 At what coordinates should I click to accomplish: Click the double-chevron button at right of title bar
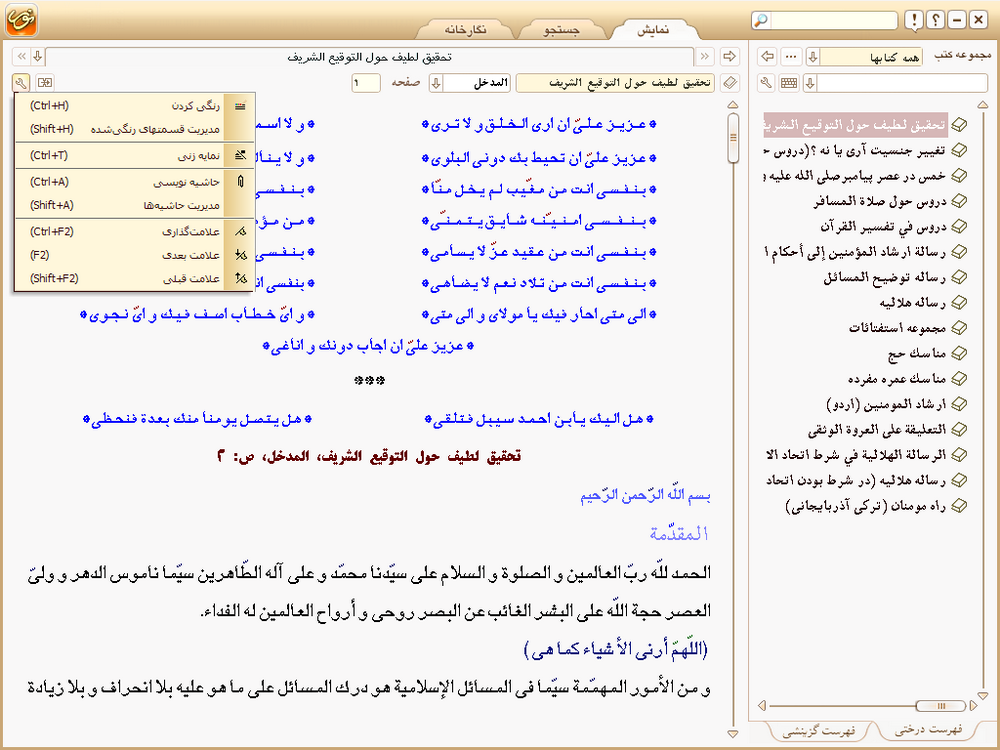click(x=705, y=56)
